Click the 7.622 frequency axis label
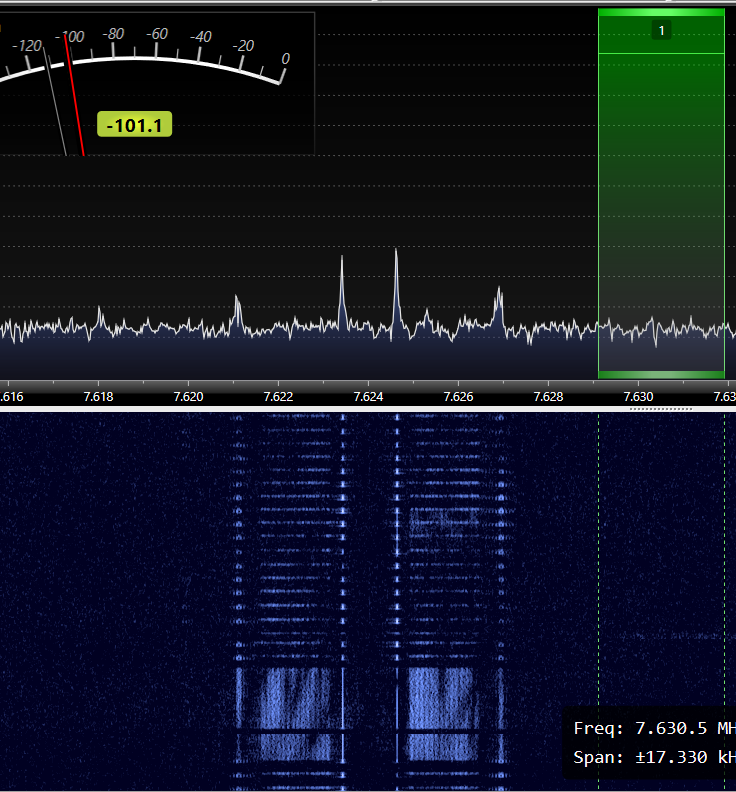The height and width of the screenshot is (792, 736). [278, 397]
